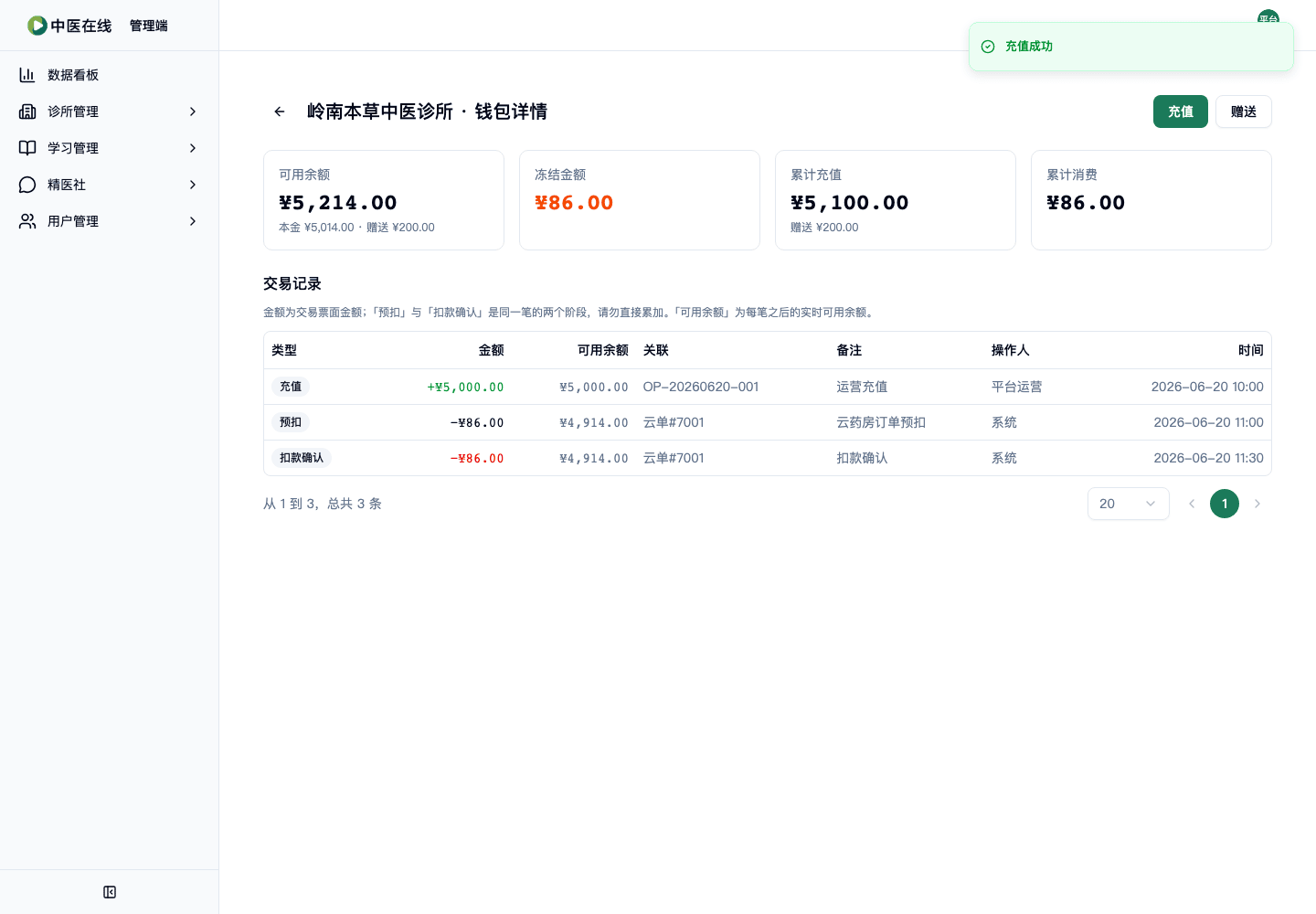Expand 用户管理 submenu chevron
Viewport: 1316px width, 914px height.
point(193,221)
